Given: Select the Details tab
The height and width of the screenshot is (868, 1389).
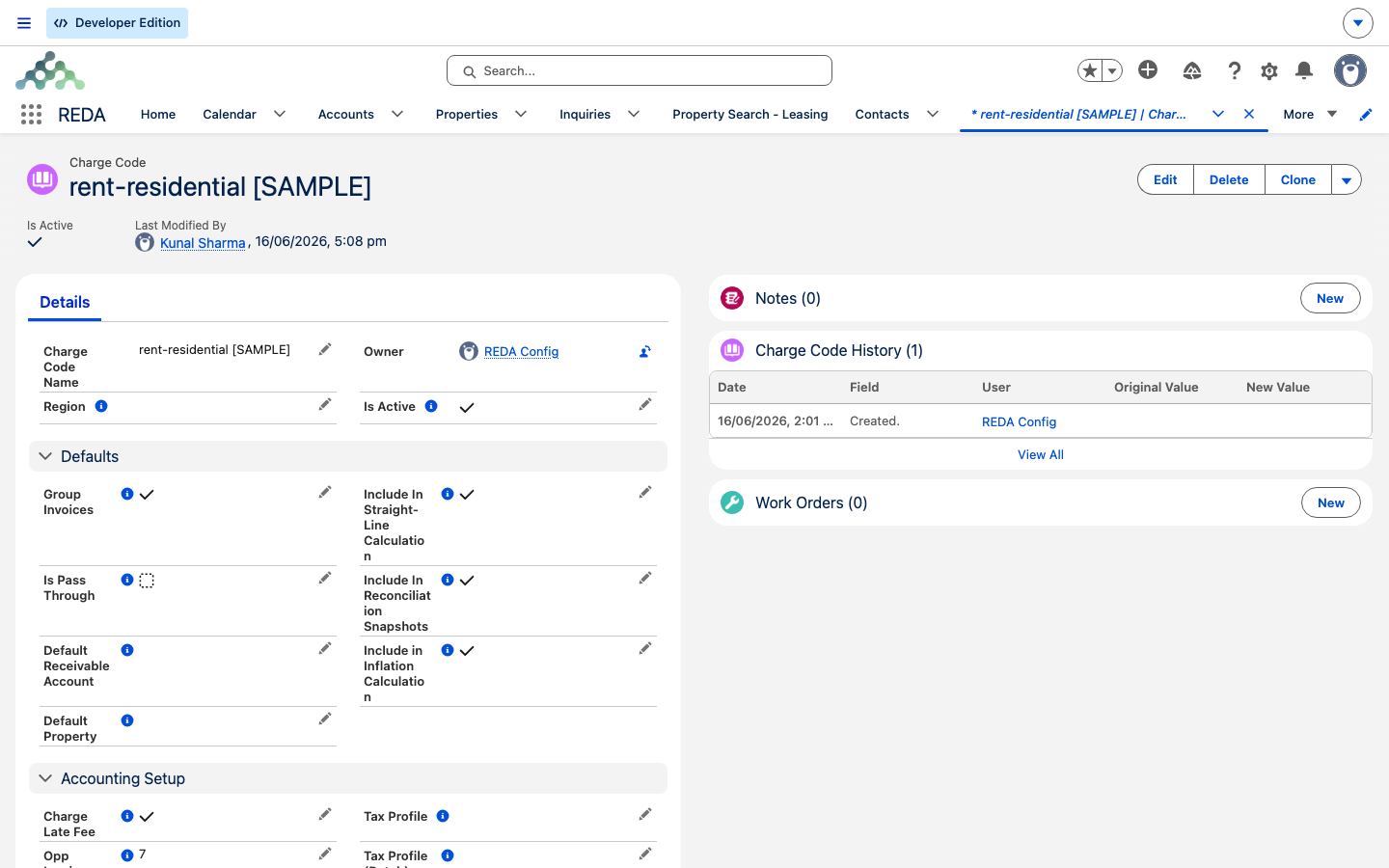Looking at the screenshot, I should point(65,302).
